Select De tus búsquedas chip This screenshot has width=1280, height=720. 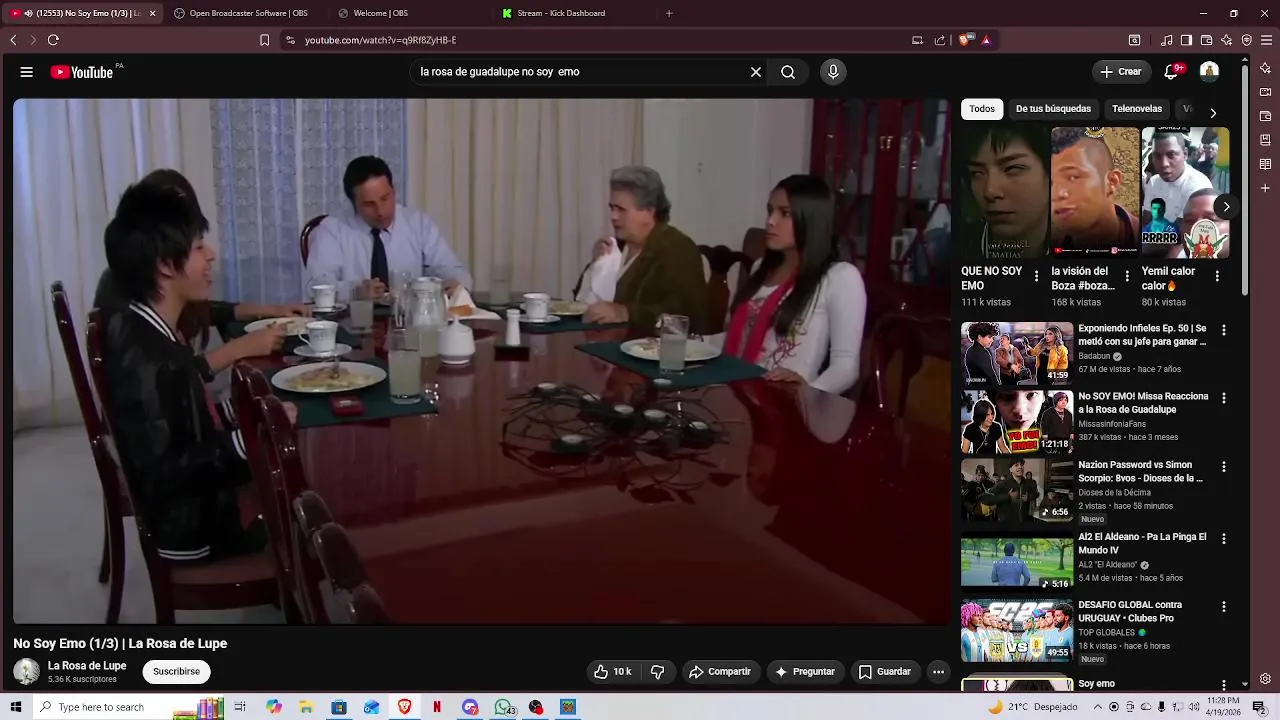click(x=1053, y=109)
